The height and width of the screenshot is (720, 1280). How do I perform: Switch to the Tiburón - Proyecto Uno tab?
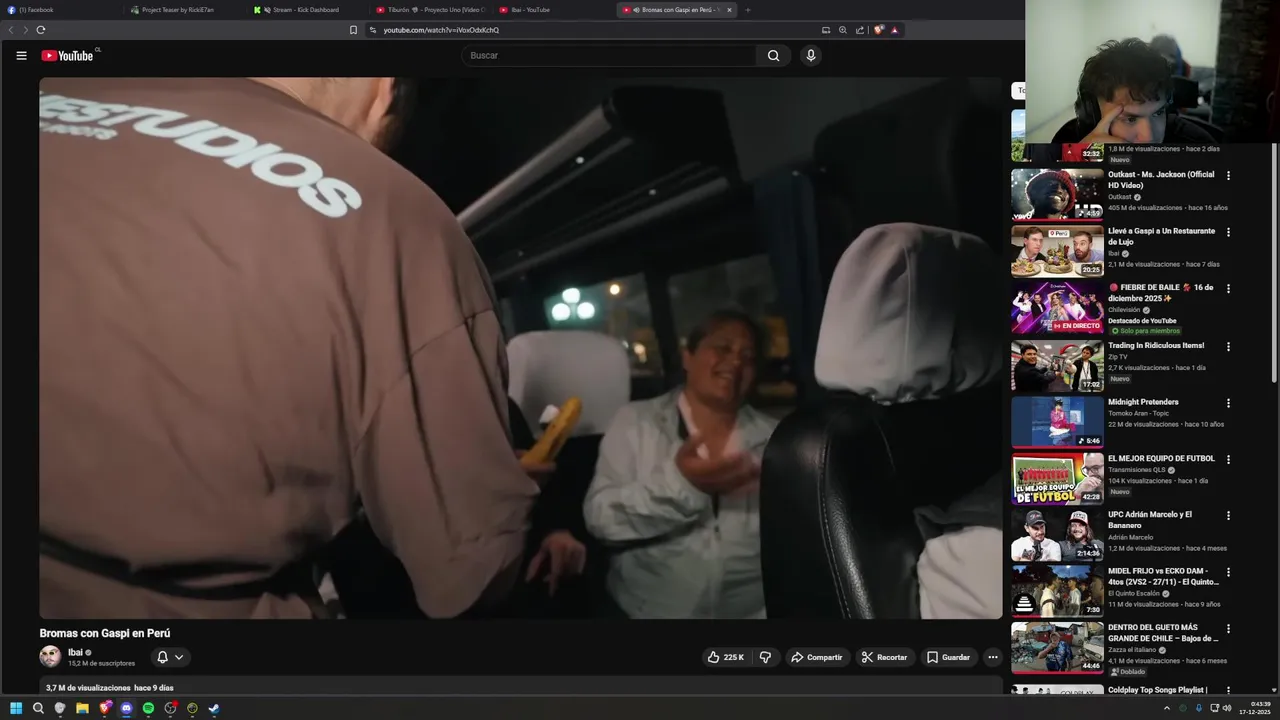coord(430,10)
